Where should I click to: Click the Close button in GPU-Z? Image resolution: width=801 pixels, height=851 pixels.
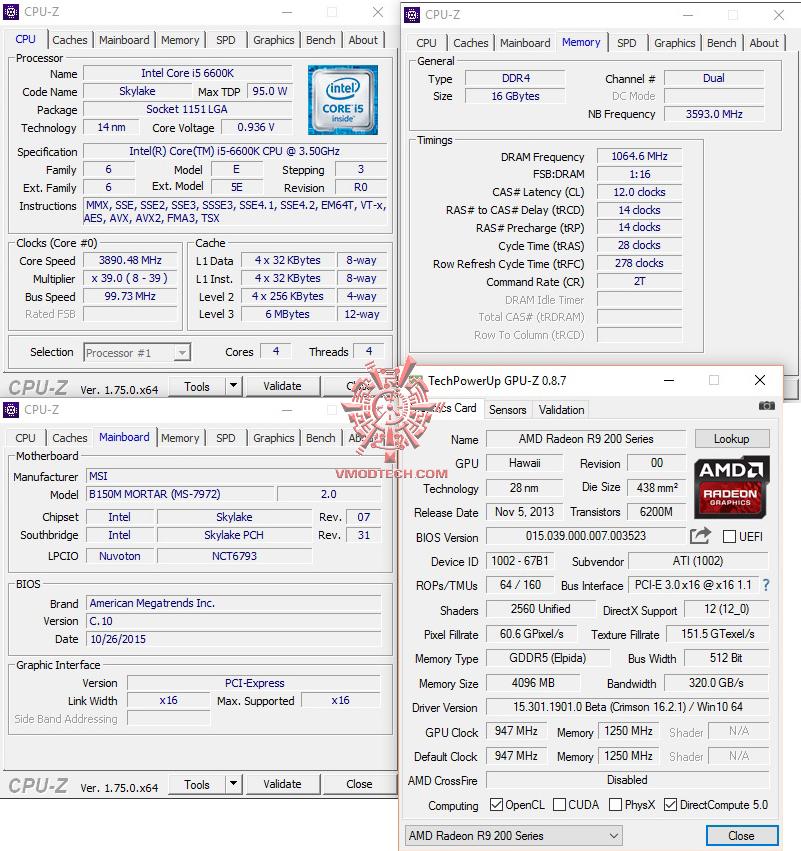coord(741,835)
